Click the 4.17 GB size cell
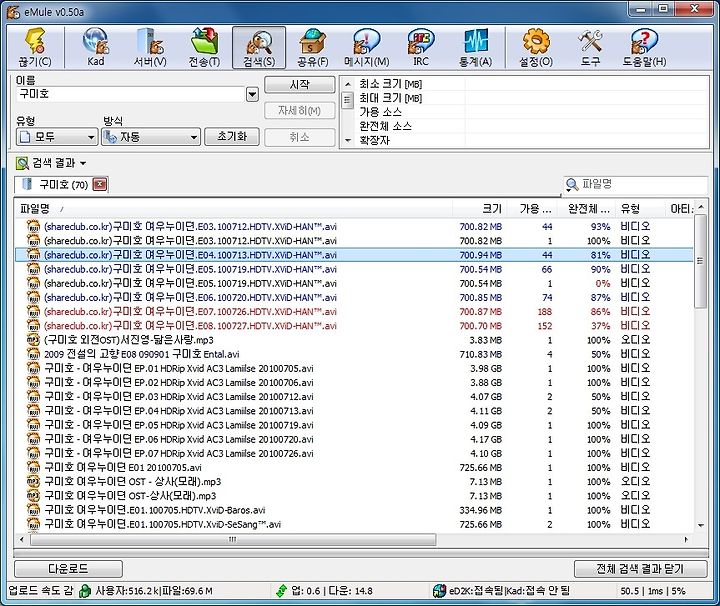 [x=486, y=439]
